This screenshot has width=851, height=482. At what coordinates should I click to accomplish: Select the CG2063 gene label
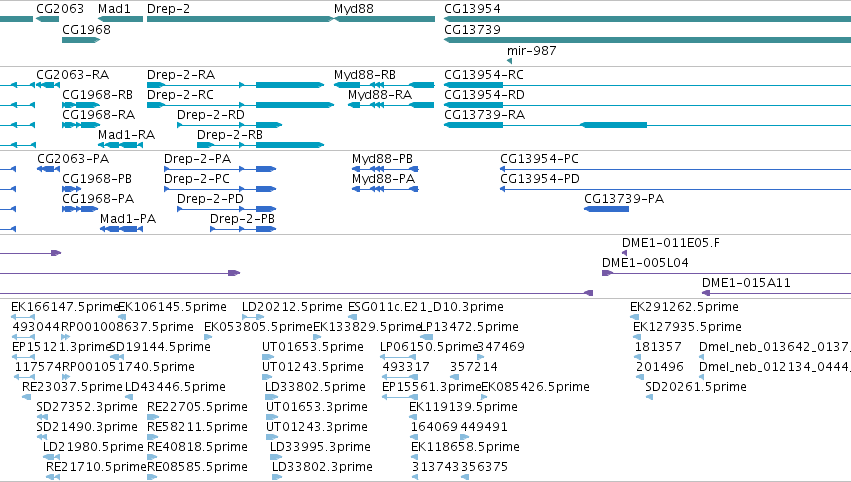[60, 9]
